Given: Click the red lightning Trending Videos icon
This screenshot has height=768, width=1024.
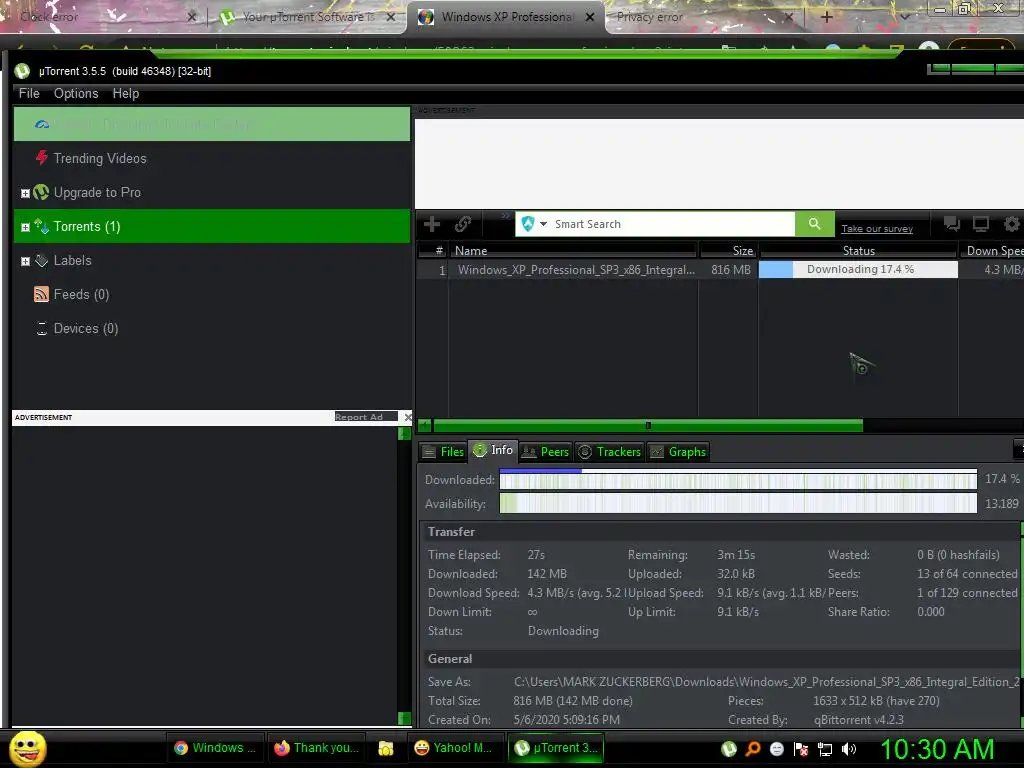Looking at the screenshot, I should [x=42, y=157].
